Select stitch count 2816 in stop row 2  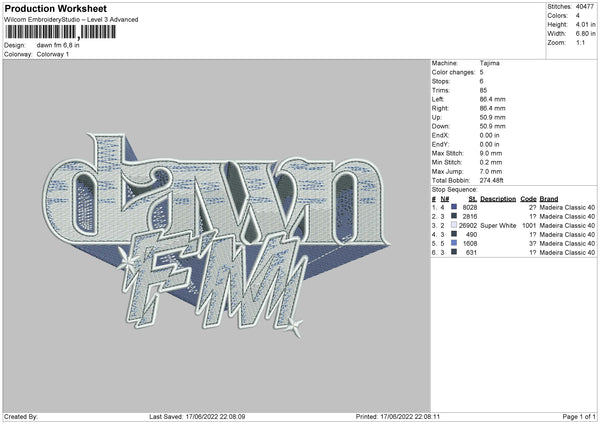(x=470, y=217)
